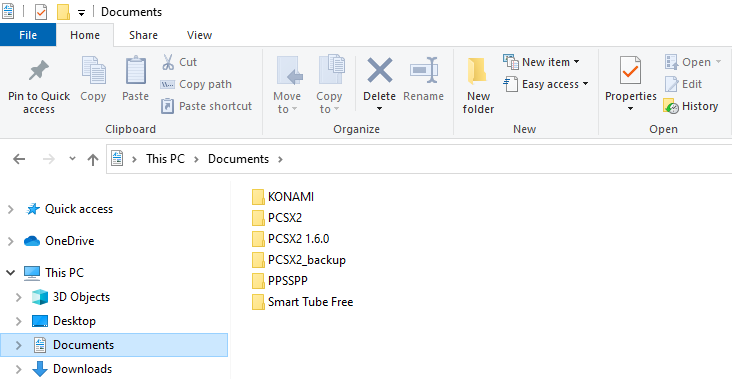Click the Cut scissors icon
This screenshot has height=379, width=732.
168,62
